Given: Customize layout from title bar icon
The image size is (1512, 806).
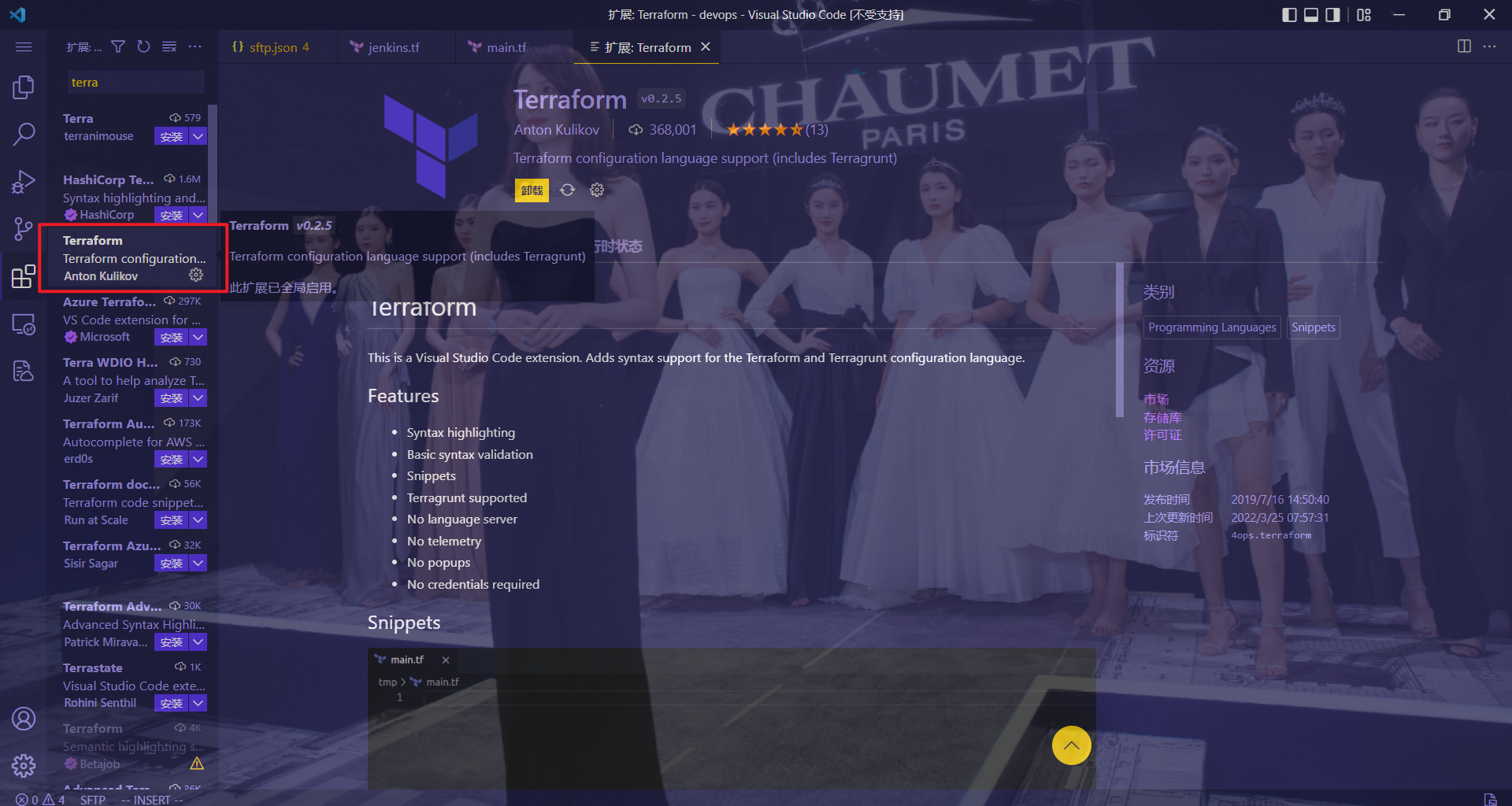Looking at the screenshot, I should tap(1364, 15).
